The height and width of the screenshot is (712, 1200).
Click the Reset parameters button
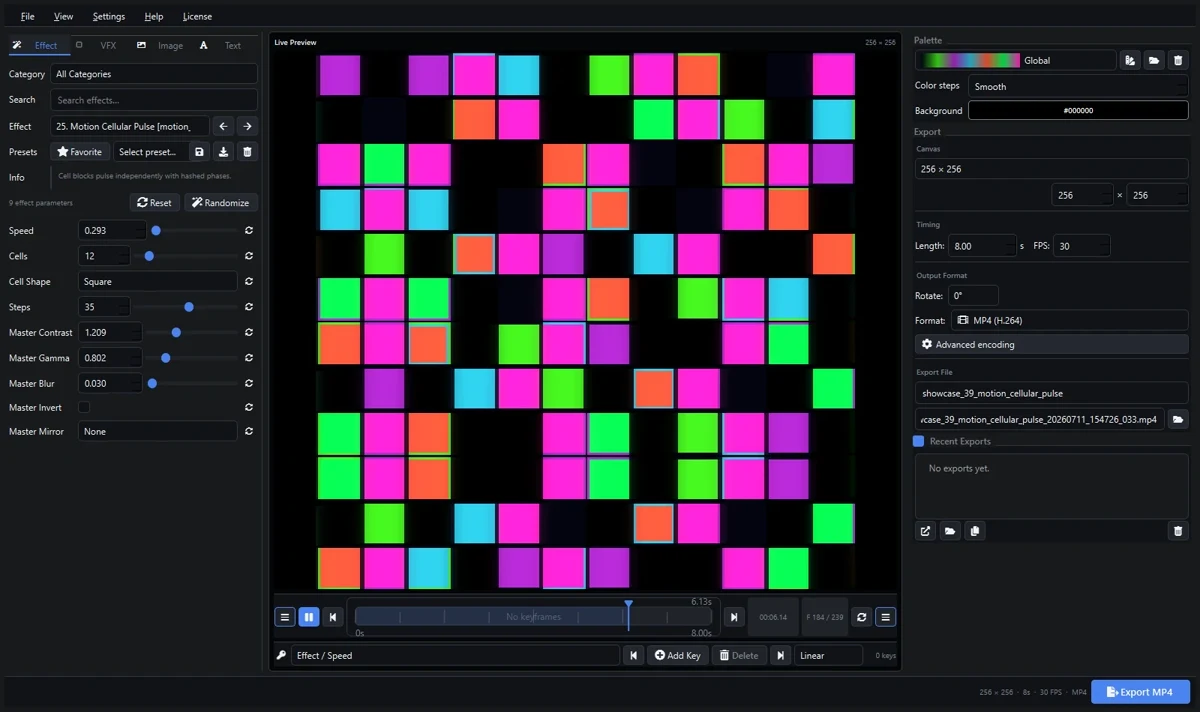154,202
